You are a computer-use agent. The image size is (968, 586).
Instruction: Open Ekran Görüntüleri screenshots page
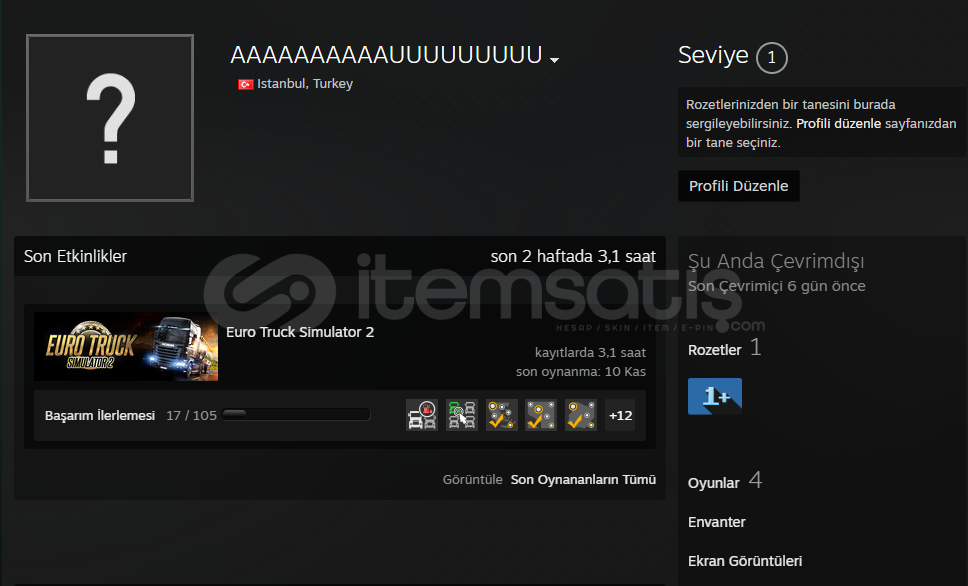point(745,561)
